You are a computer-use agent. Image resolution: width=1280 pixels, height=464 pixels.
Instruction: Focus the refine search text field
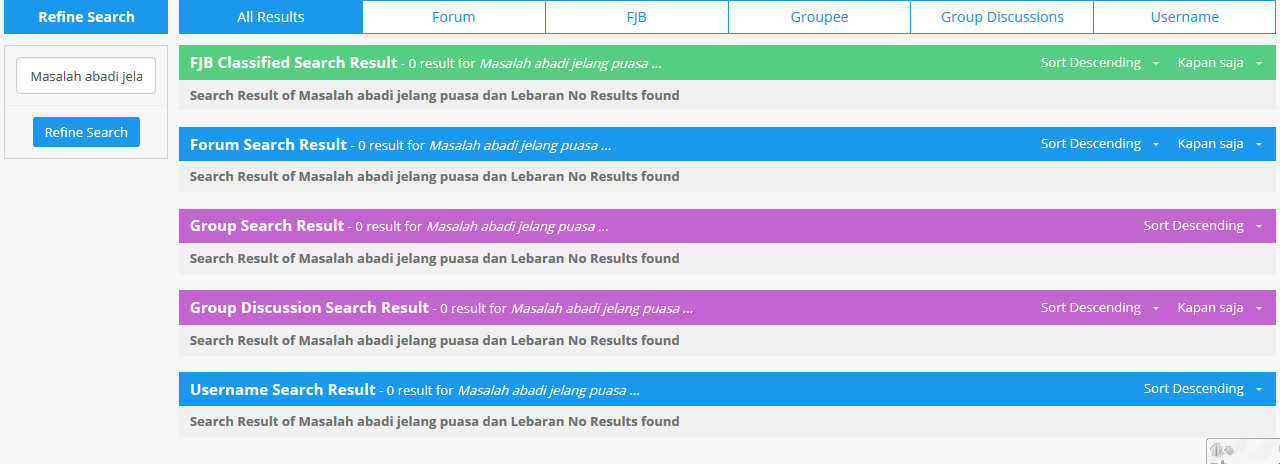tap(86, 76)
